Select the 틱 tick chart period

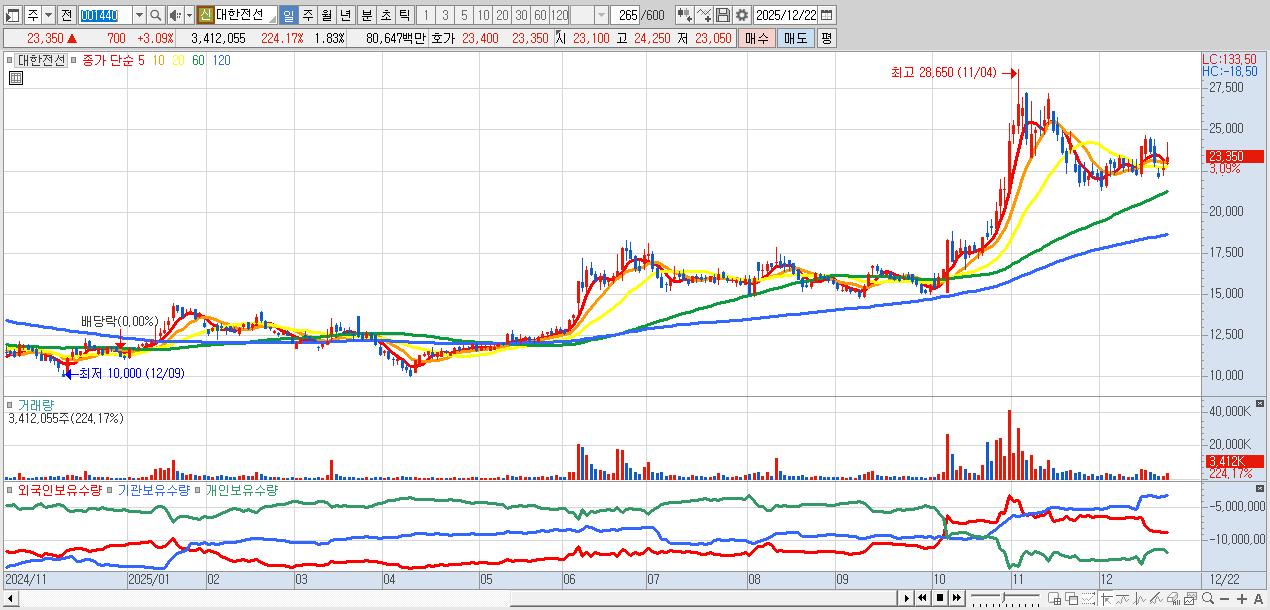(x=404, y=15)
